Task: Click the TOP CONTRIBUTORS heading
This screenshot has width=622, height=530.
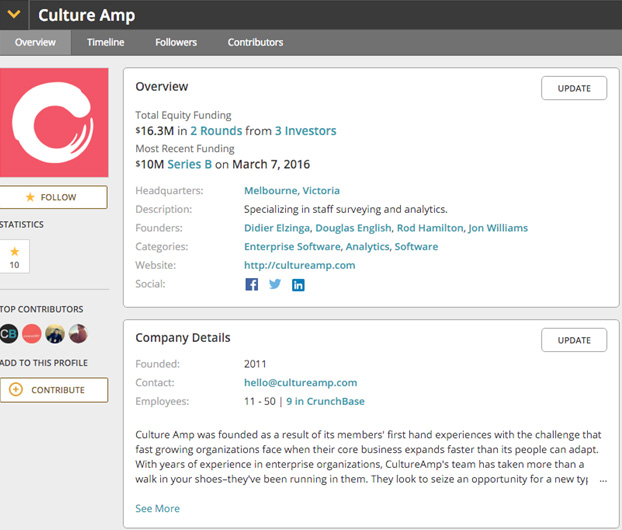Action: (x=42, y=309)
